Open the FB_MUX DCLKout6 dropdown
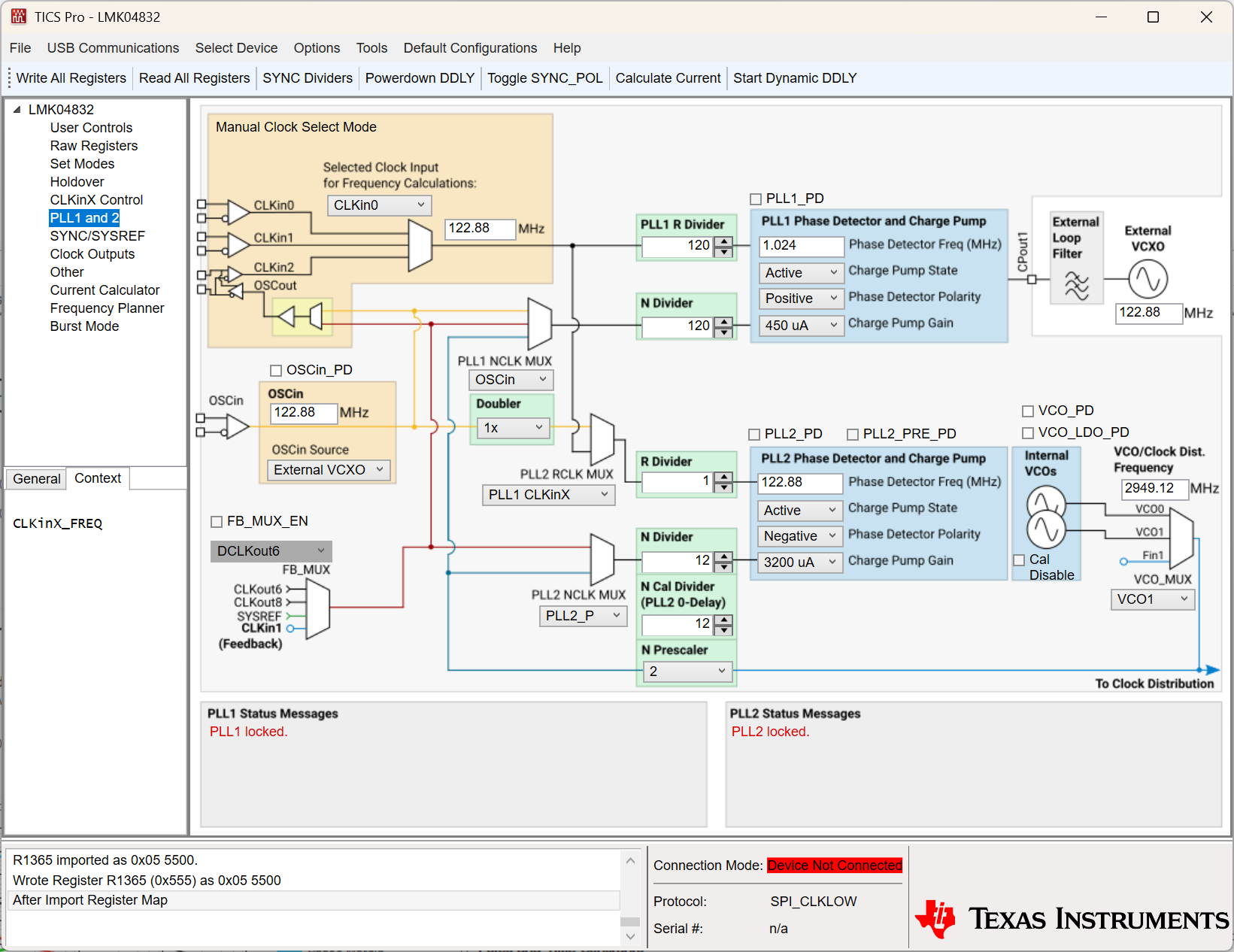Screen dimensions: 1234x952 pyautogui.click(x=271, y=551)
